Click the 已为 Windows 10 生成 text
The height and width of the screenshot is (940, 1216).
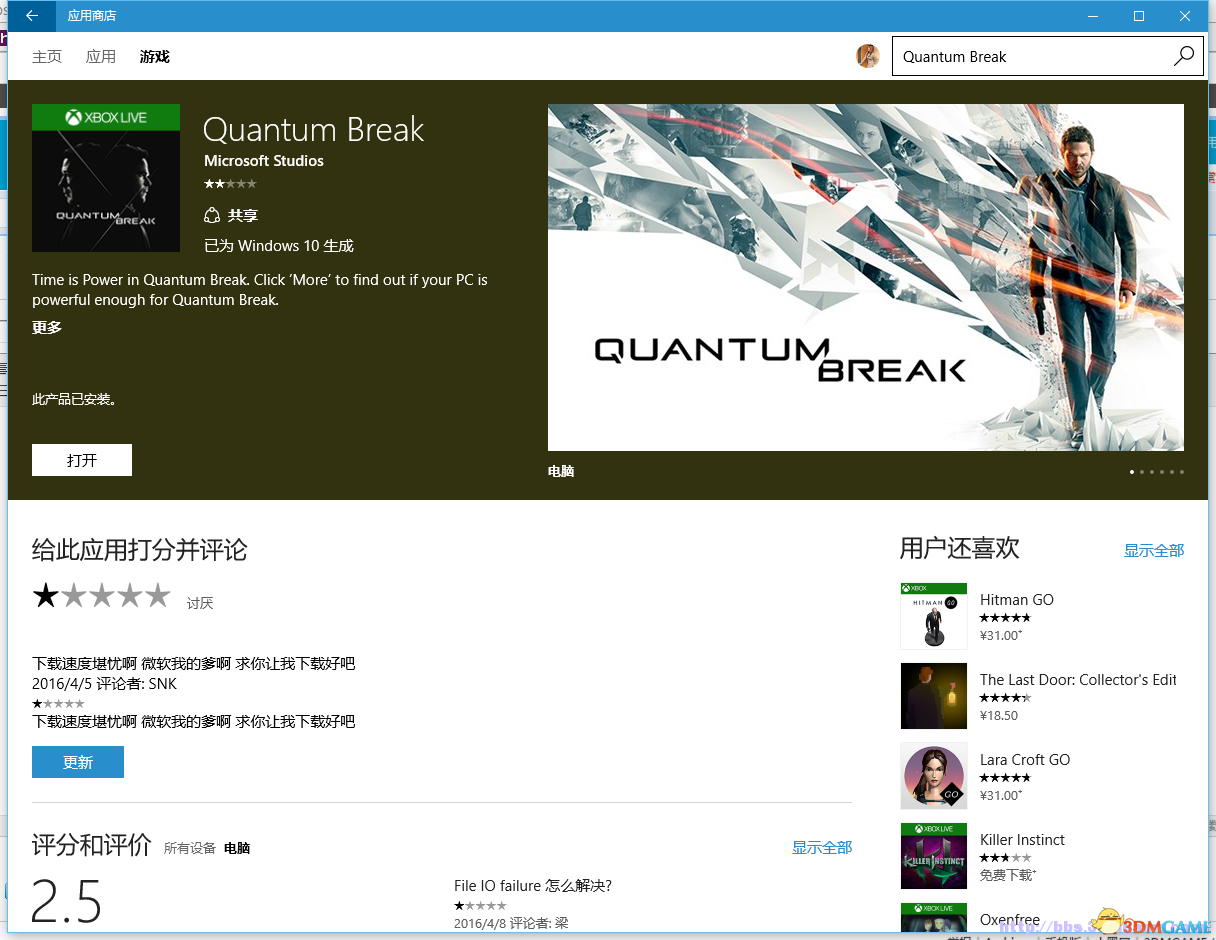tap(279, 246)
